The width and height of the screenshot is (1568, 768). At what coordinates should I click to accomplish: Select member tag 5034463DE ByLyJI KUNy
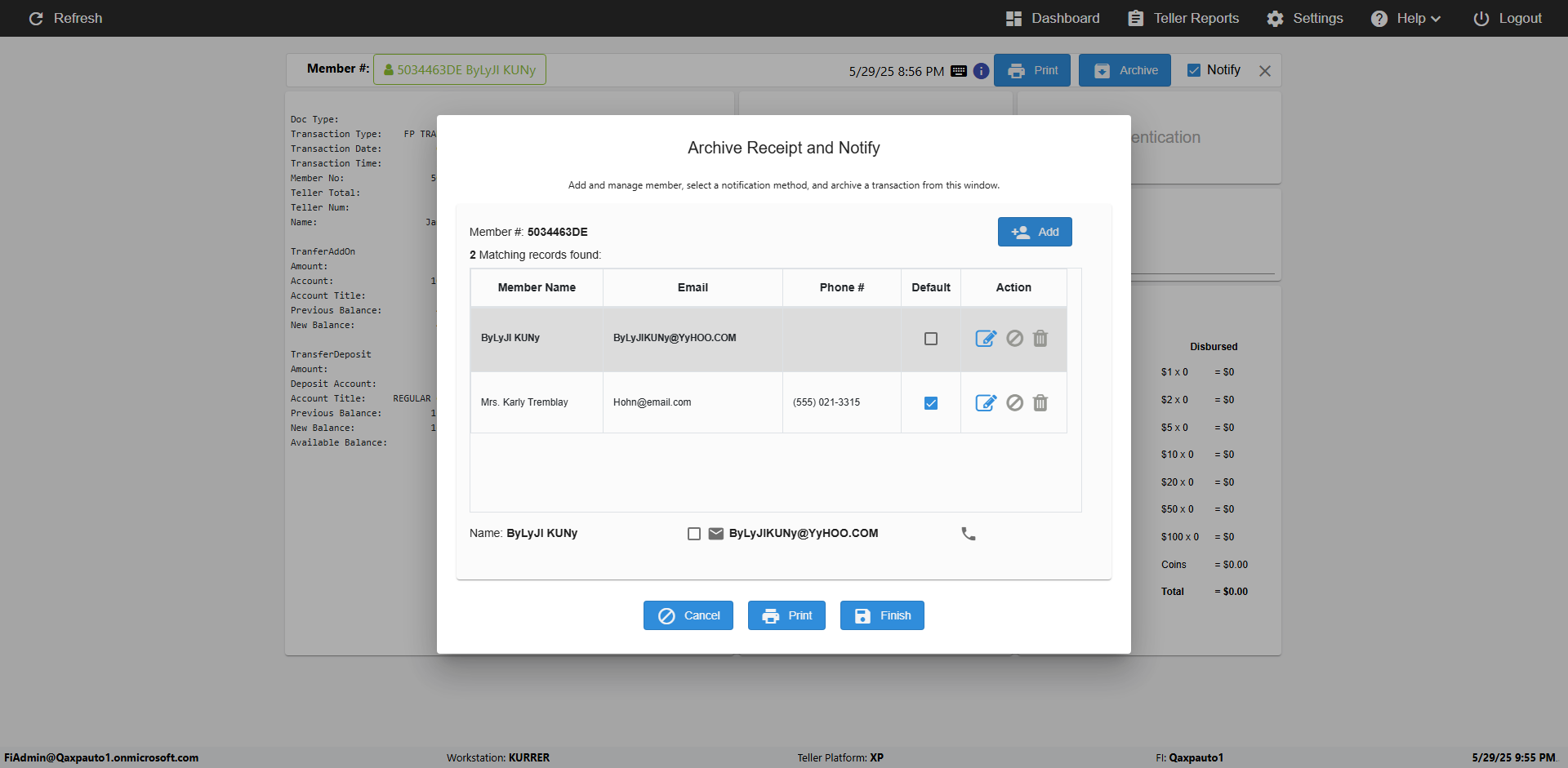click(460, 69)
